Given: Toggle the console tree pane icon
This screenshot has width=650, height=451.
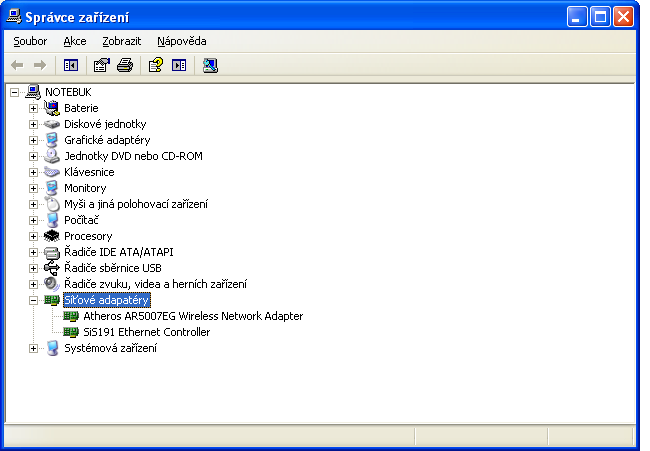Looking at the screenshot, I should [x=71, y=65].
